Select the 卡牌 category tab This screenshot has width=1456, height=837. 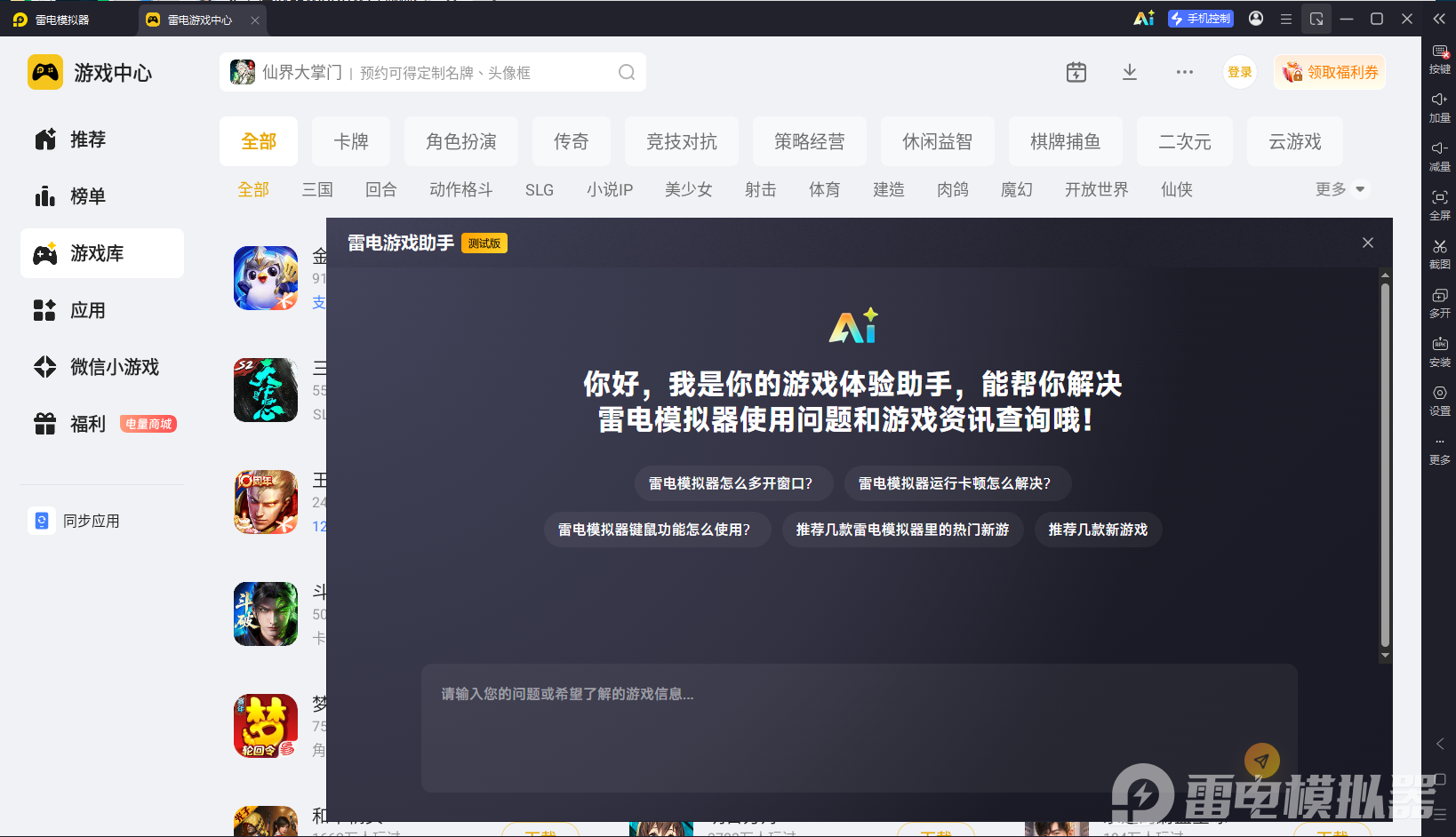pyautogui.click(x=351, y=141)
